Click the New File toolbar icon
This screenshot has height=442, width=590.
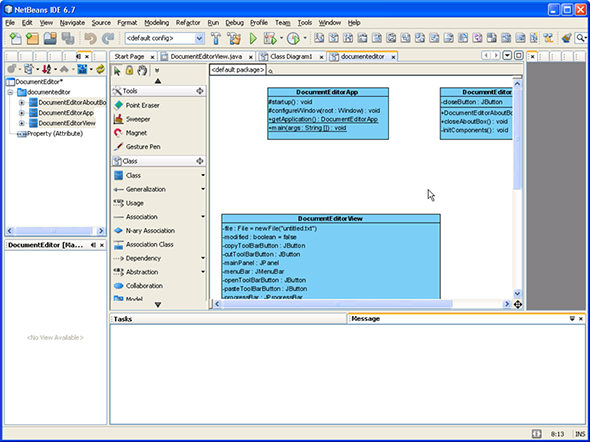click(15, 38)
